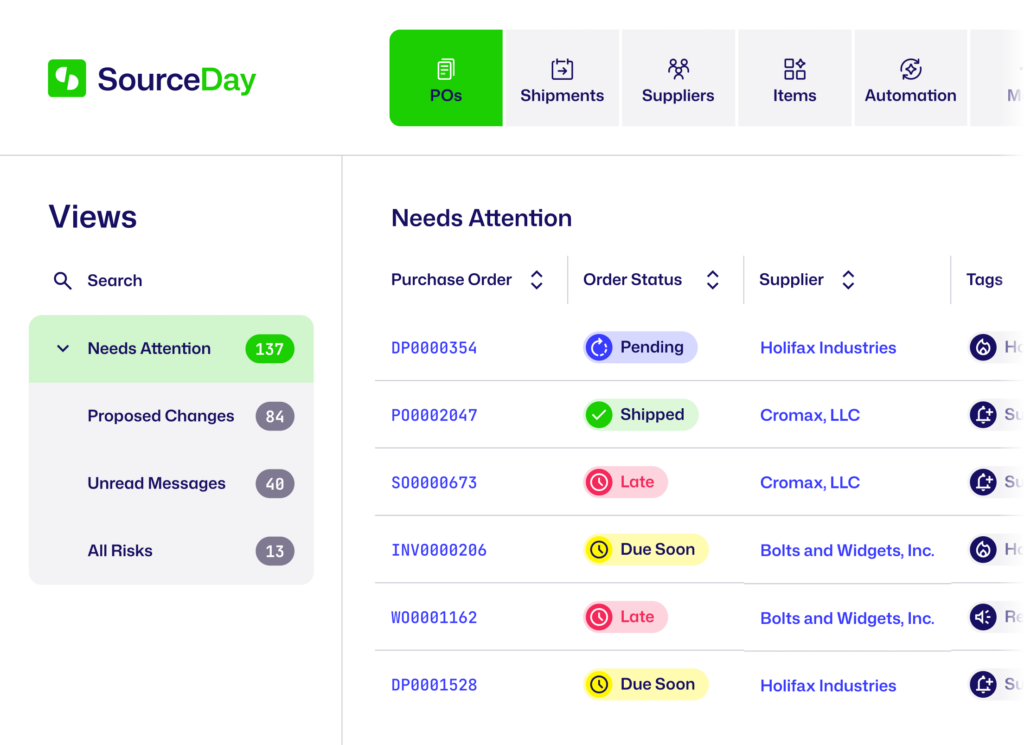1024x745 pixels.
Task: Click the bell tag icon on SO0000673 row
Action: click(983, 482)
